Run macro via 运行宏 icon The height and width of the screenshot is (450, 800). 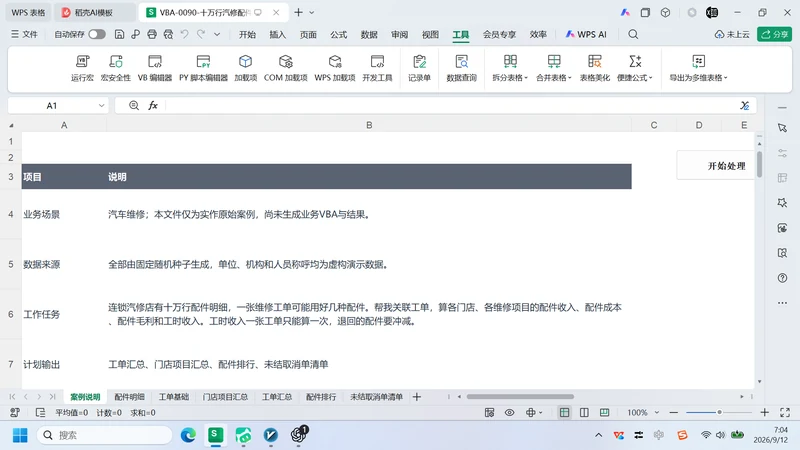[x=82, y=68]
